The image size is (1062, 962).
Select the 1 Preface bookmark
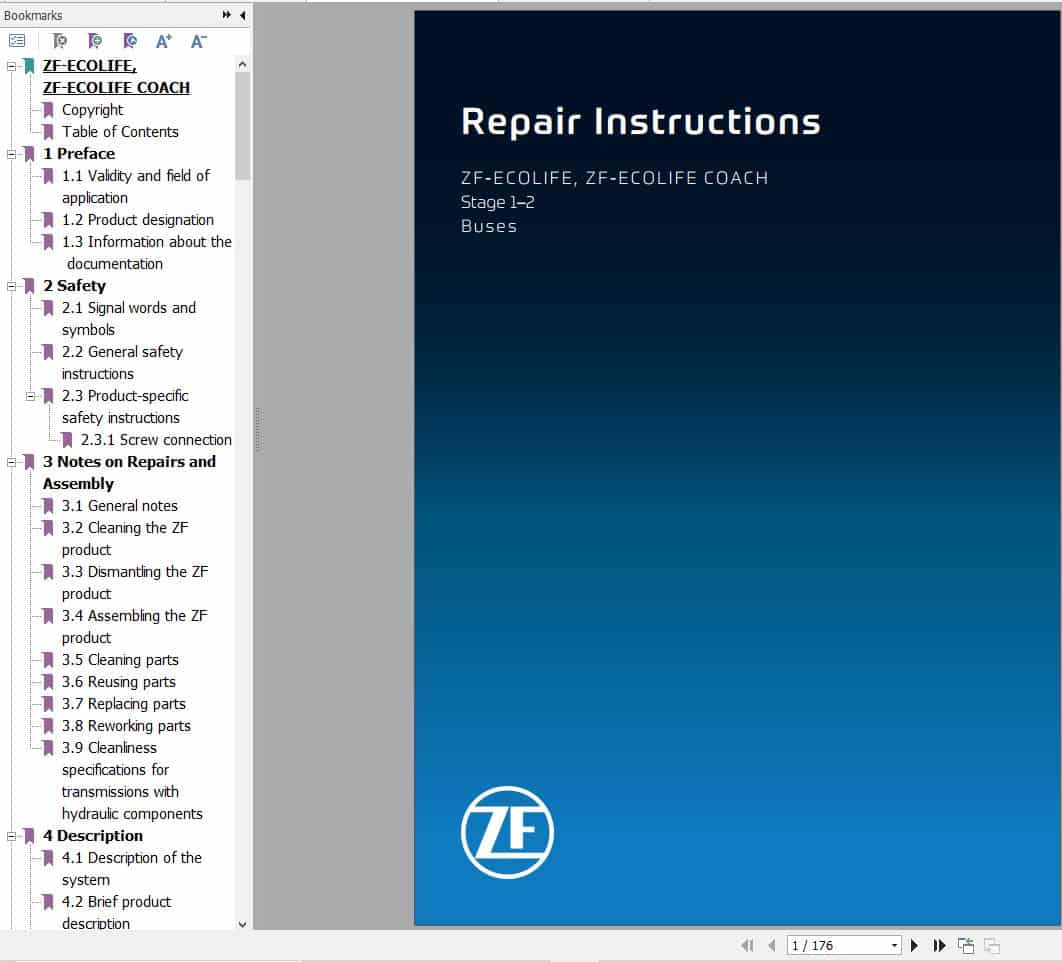tap(79, 154)
